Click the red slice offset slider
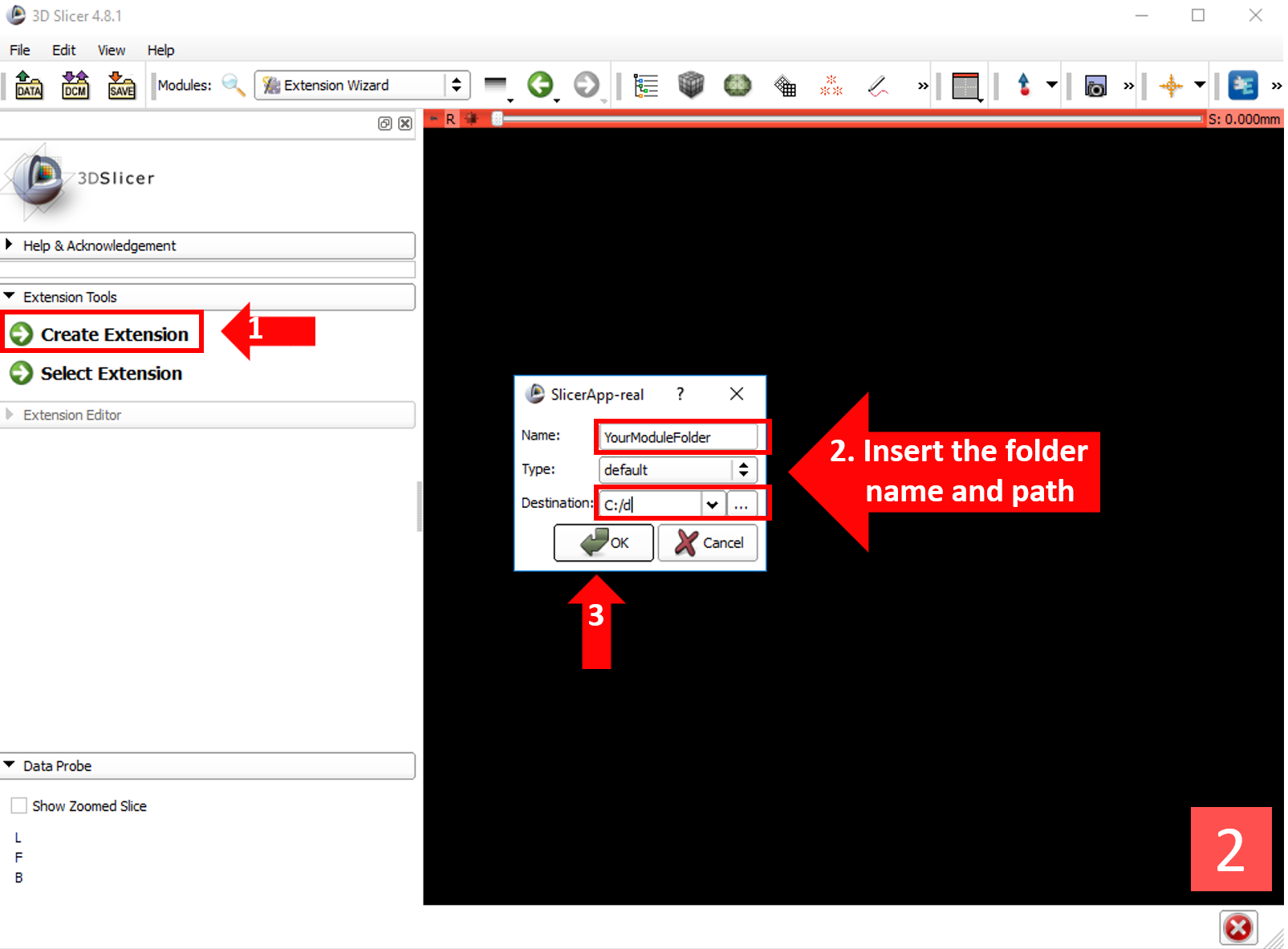The height and width of the screenshot is (949, 1288). (x=850, y=119)
